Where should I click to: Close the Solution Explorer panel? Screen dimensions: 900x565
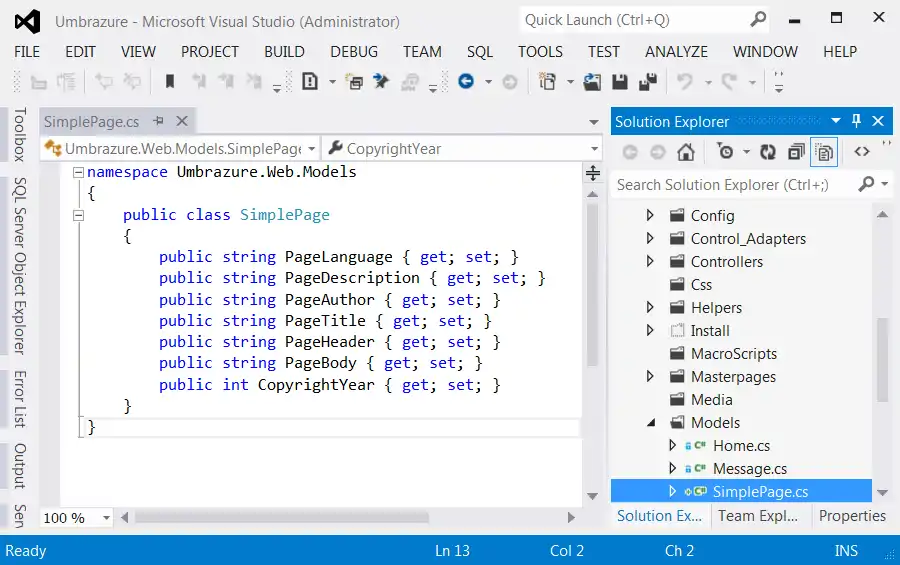pos(878,121)
